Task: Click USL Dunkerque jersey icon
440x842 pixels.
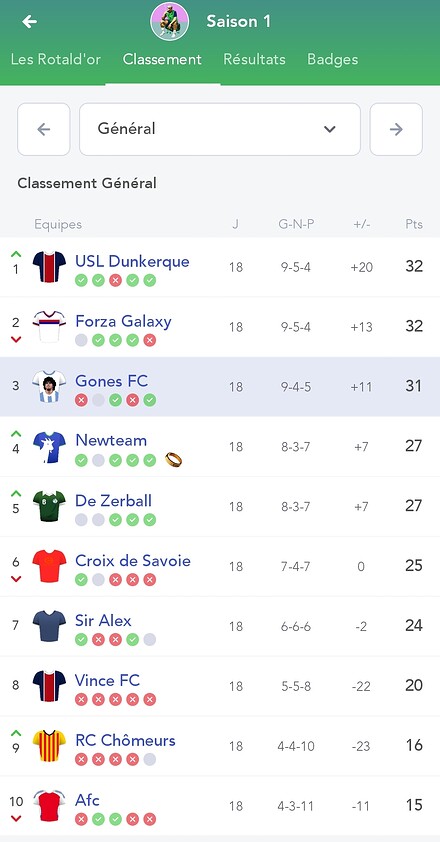Action: click(x=49, y=266)
